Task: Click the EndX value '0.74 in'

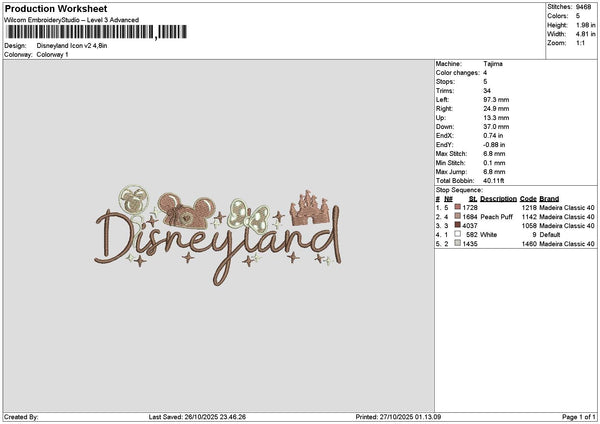Action: point(493,135)
